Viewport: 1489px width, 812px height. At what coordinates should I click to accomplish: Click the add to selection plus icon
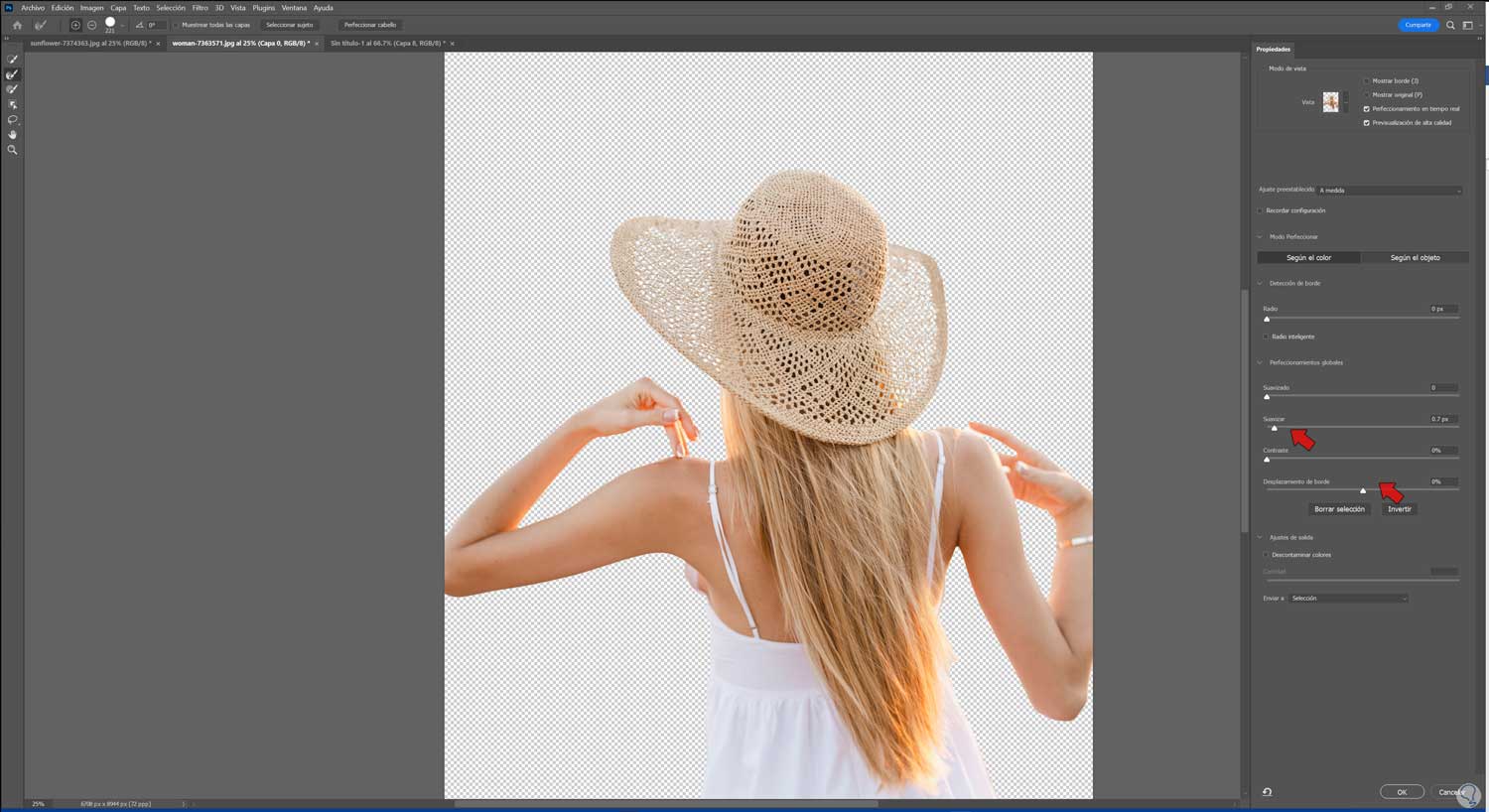(x=75, y=25)
